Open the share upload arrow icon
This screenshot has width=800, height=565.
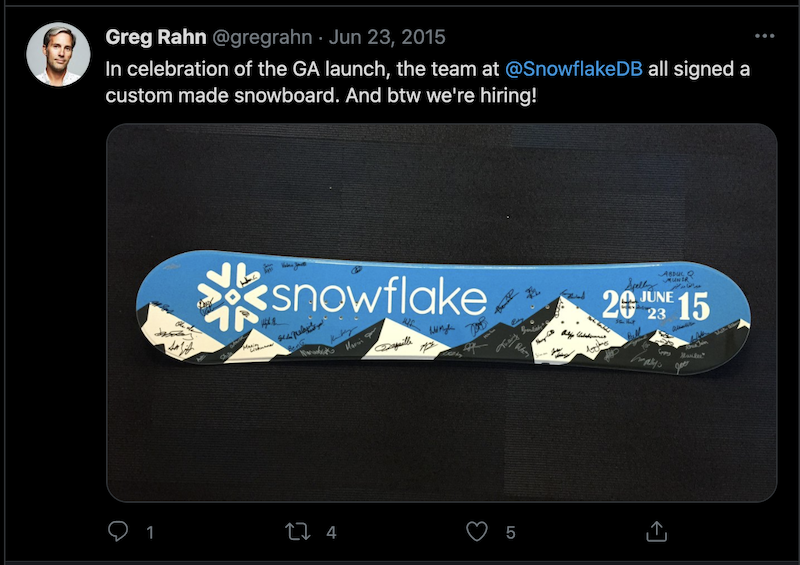coord(657,531)
